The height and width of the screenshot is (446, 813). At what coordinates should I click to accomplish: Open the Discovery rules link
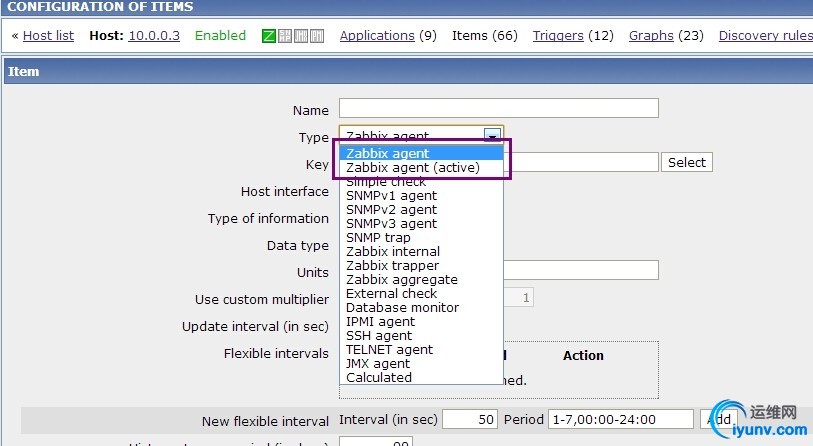click(765, 36)
